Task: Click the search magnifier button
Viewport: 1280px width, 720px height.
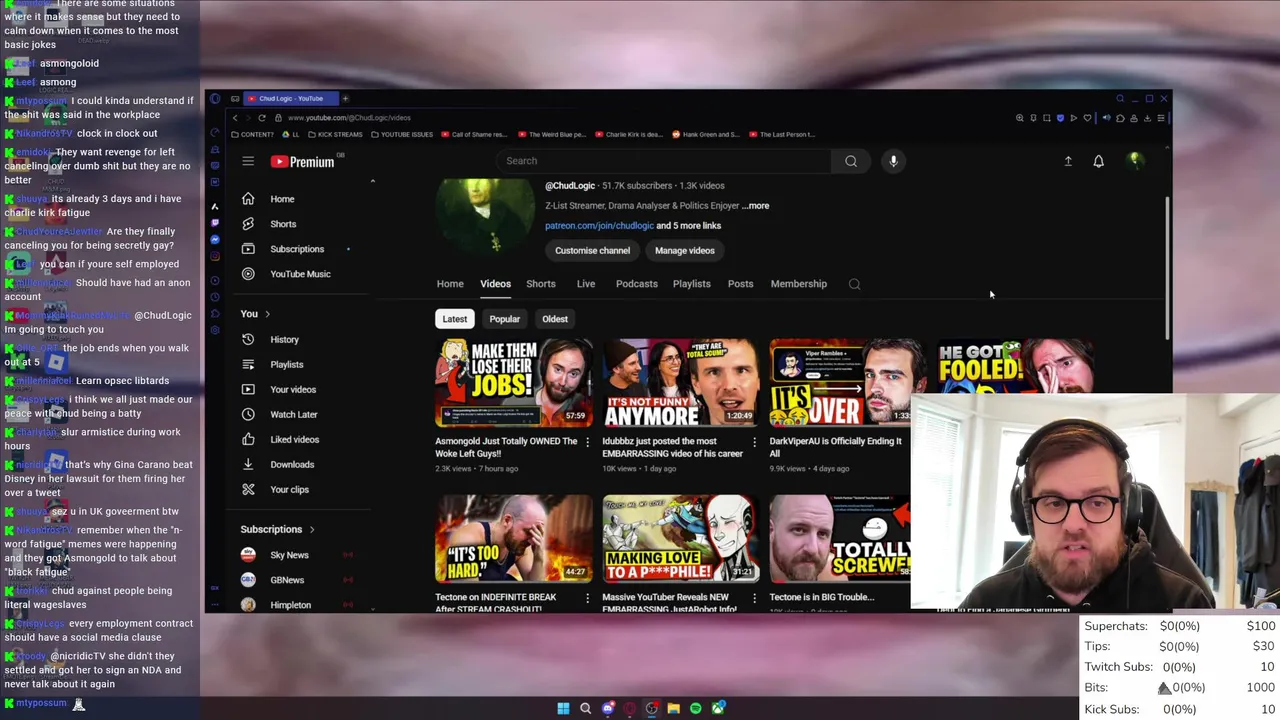Action: pos(851,161)
